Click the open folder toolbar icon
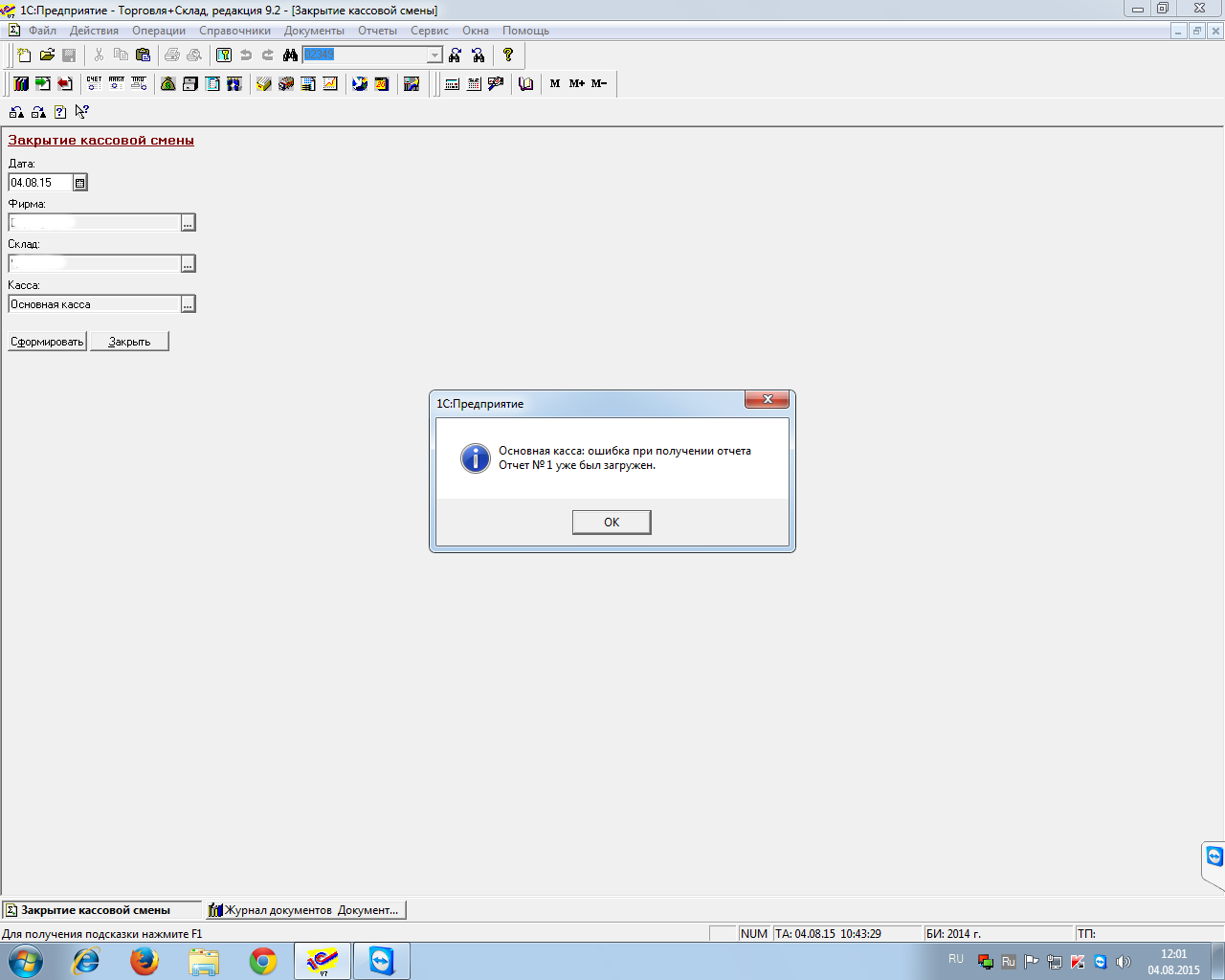Screen dimensions: 1225x980 47,56
